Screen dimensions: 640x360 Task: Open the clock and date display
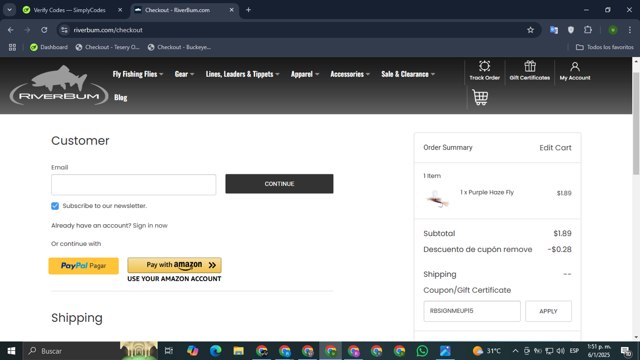tap(599, 351)
